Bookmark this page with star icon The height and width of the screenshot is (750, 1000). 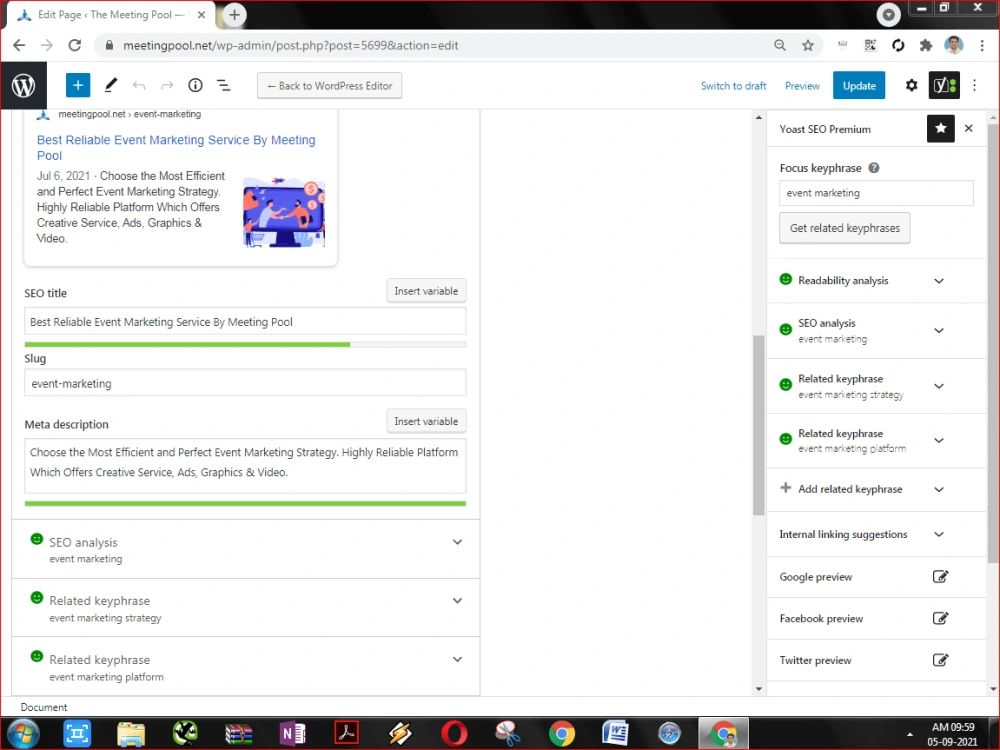pos(808,45)
